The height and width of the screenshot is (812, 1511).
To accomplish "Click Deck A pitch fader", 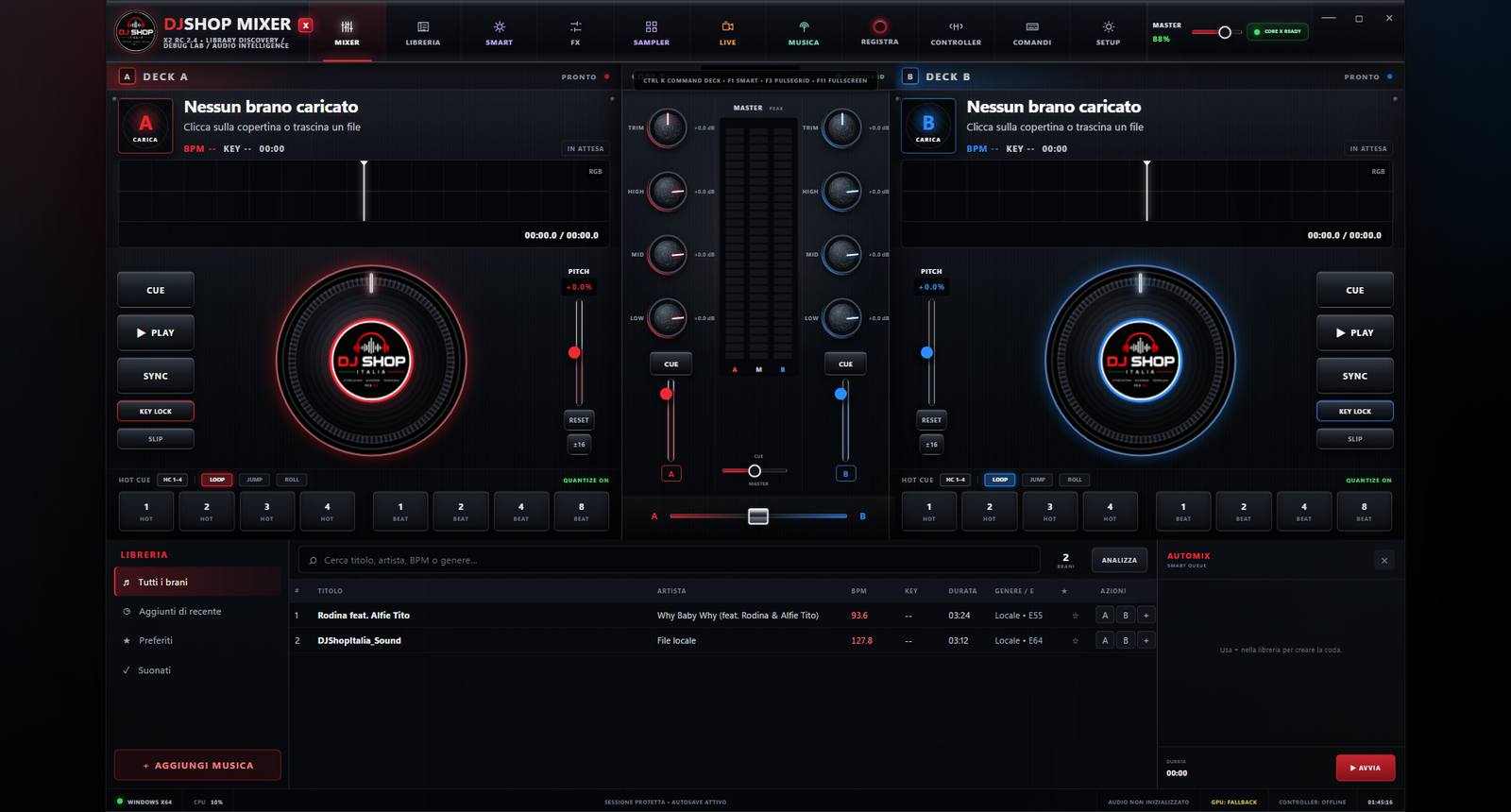I will [x=574, y=352].
